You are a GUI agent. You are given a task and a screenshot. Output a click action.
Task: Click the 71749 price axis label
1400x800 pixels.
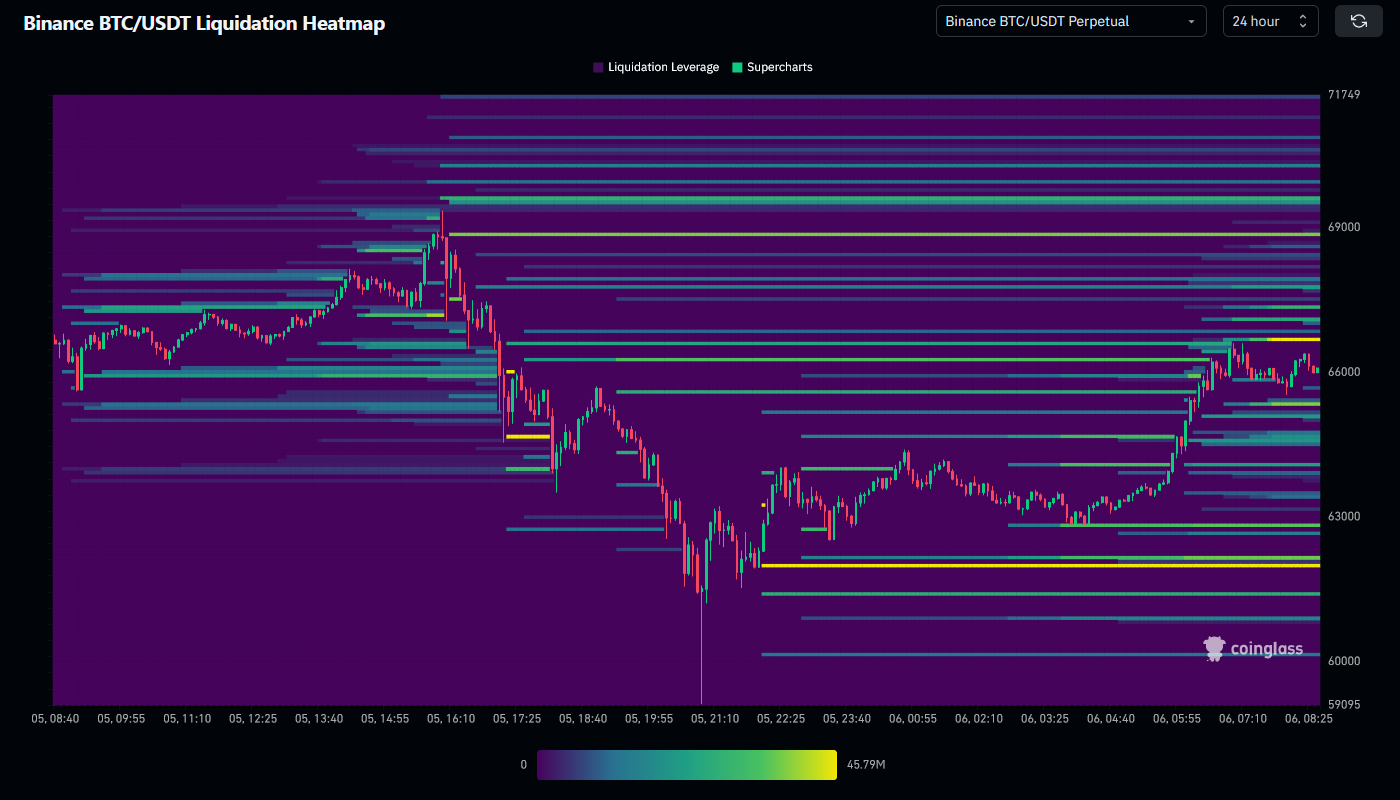click(x=1344, y=95)
